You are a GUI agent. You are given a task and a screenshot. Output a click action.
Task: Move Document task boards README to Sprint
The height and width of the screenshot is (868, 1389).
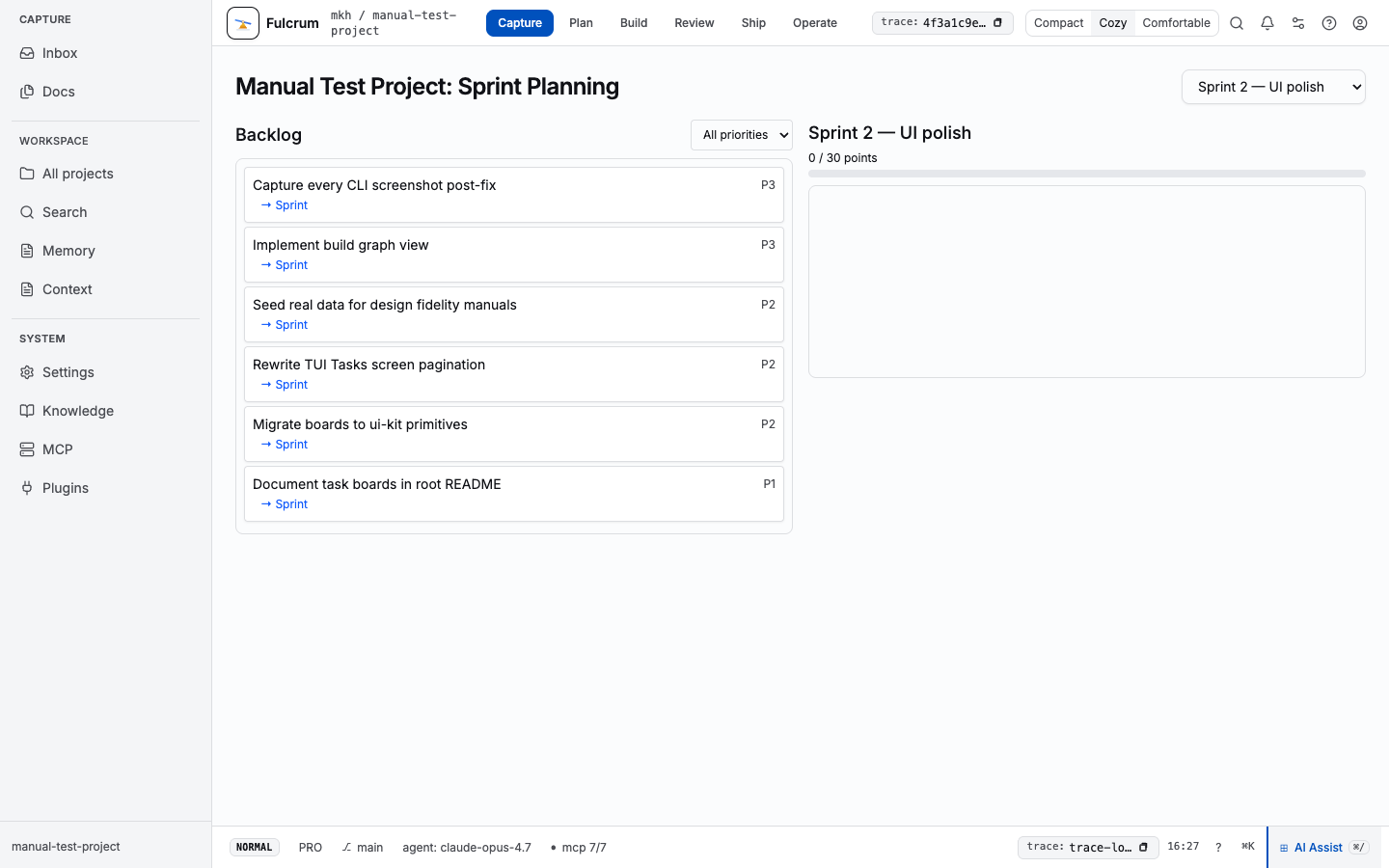click(285, 504)
